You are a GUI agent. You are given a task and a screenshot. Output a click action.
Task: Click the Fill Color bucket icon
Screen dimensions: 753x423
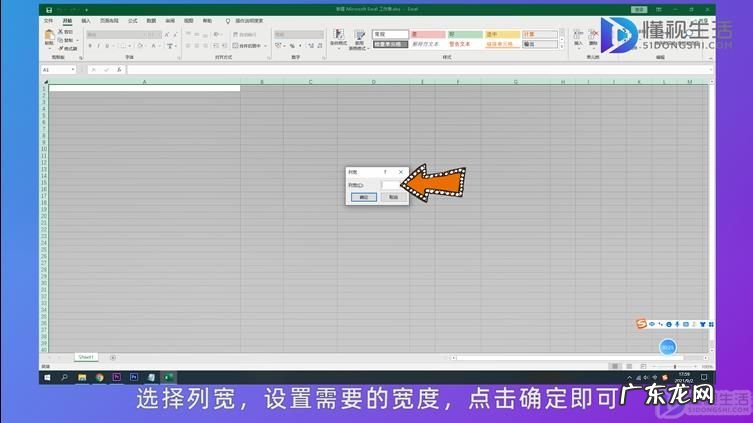(x=140, y=46)
